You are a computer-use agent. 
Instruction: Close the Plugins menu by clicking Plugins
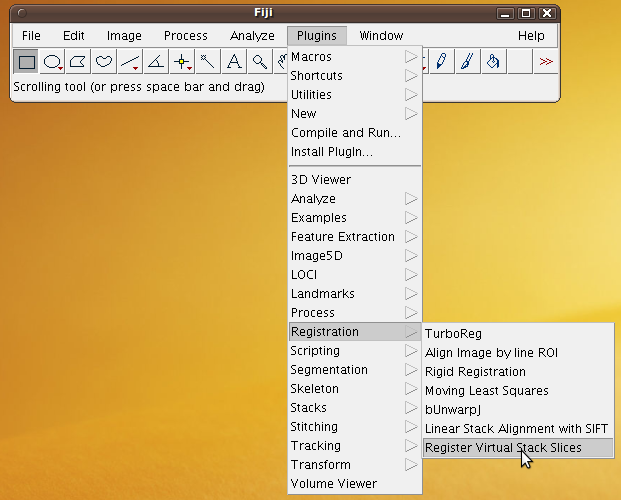[x=317, y=36]
